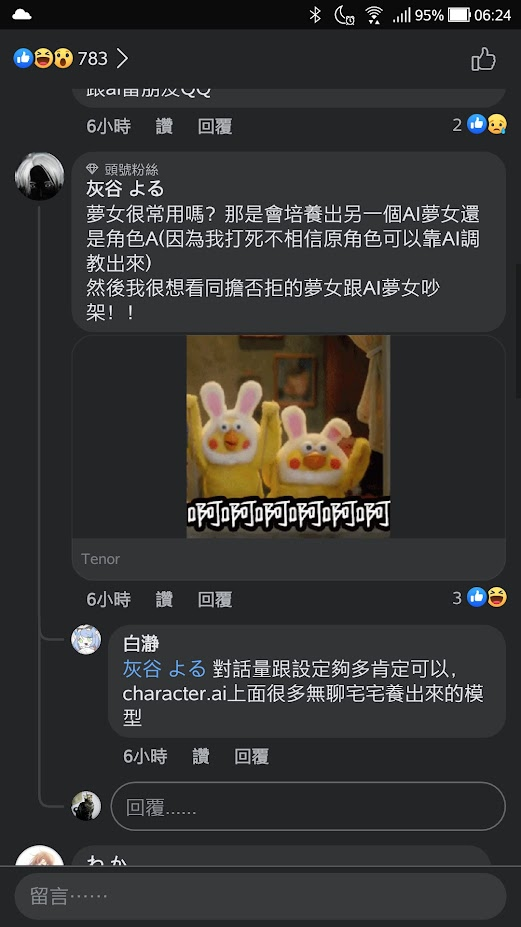Click 回覆 under the top partial comment

215,126
